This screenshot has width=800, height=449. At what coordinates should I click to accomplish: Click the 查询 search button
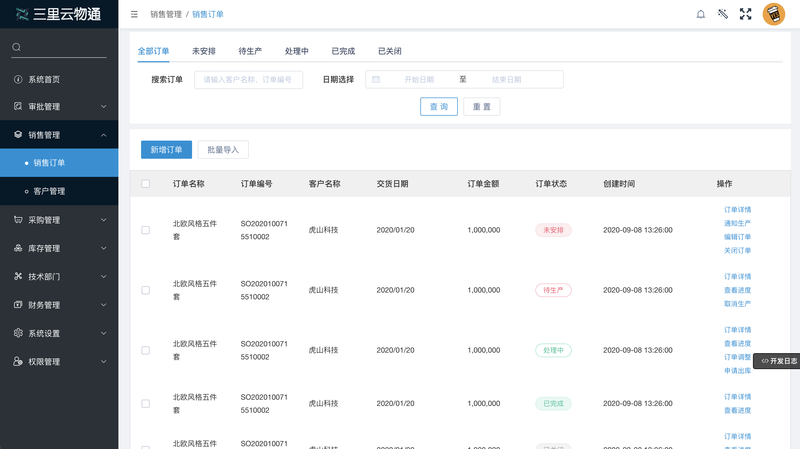coord(439,107)
